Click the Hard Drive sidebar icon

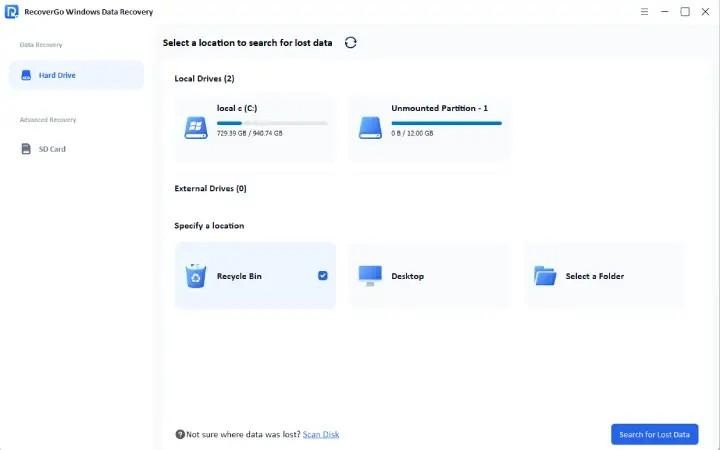(26, 75)
